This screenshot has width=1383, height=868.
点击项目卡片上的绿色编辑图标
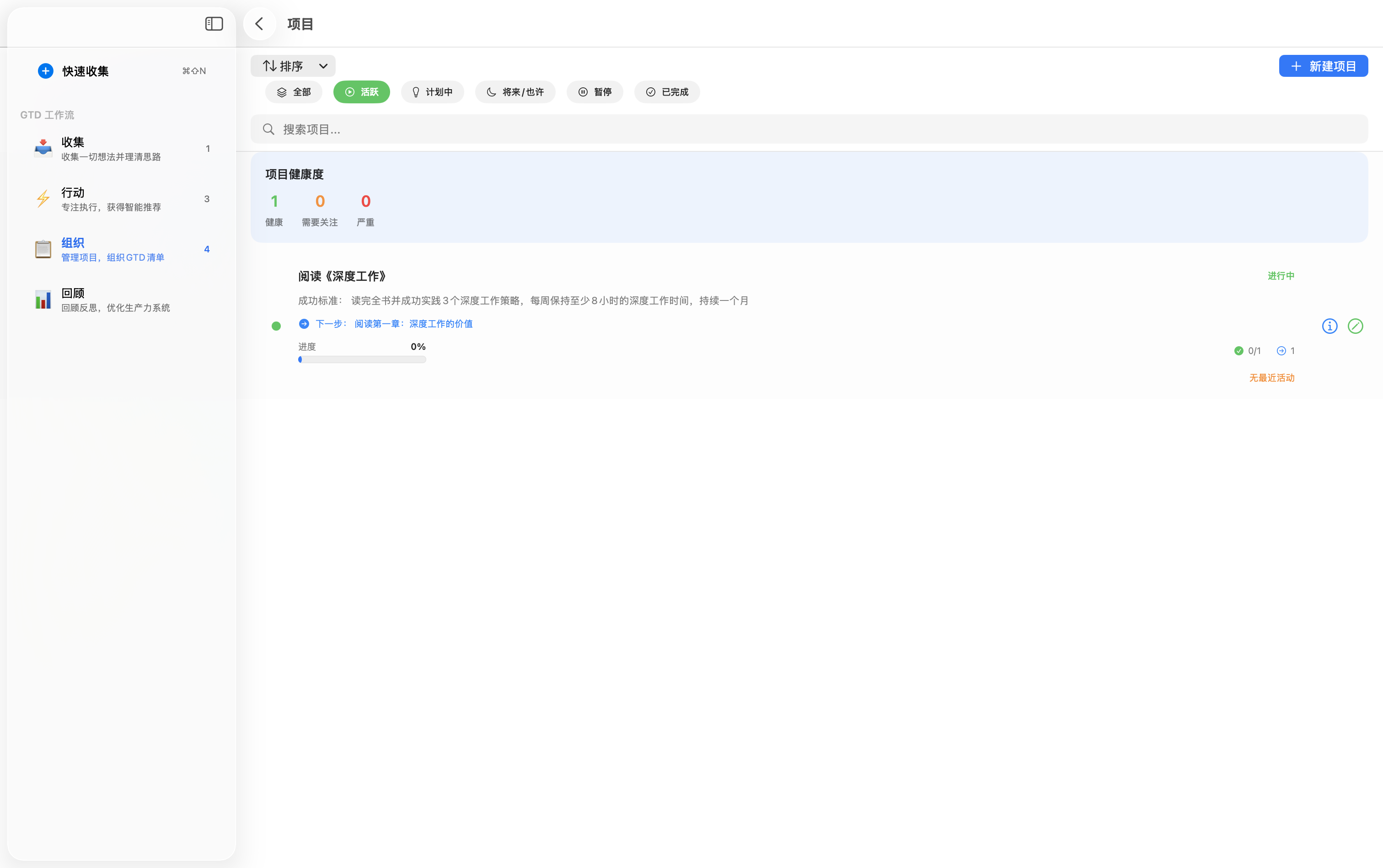click(x=1356, y=326)
